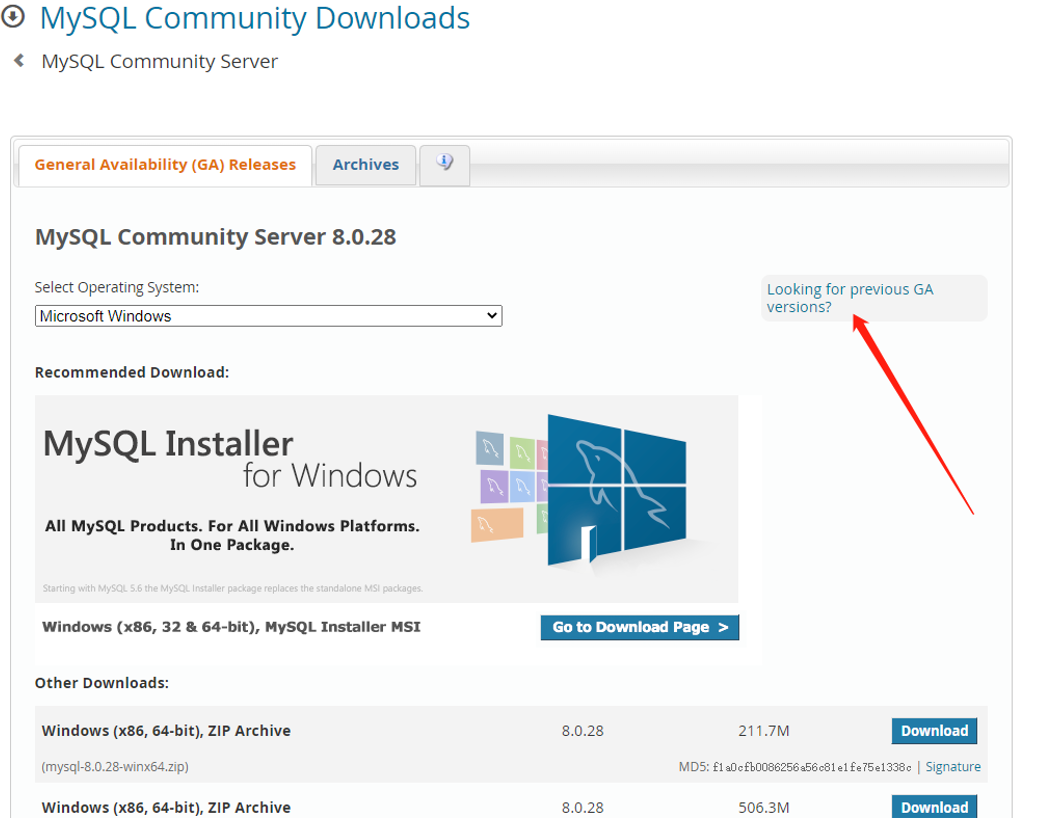Click the Go to Download Page button
This screenshot has width=1058, height=819.
[x=640, y=627]
